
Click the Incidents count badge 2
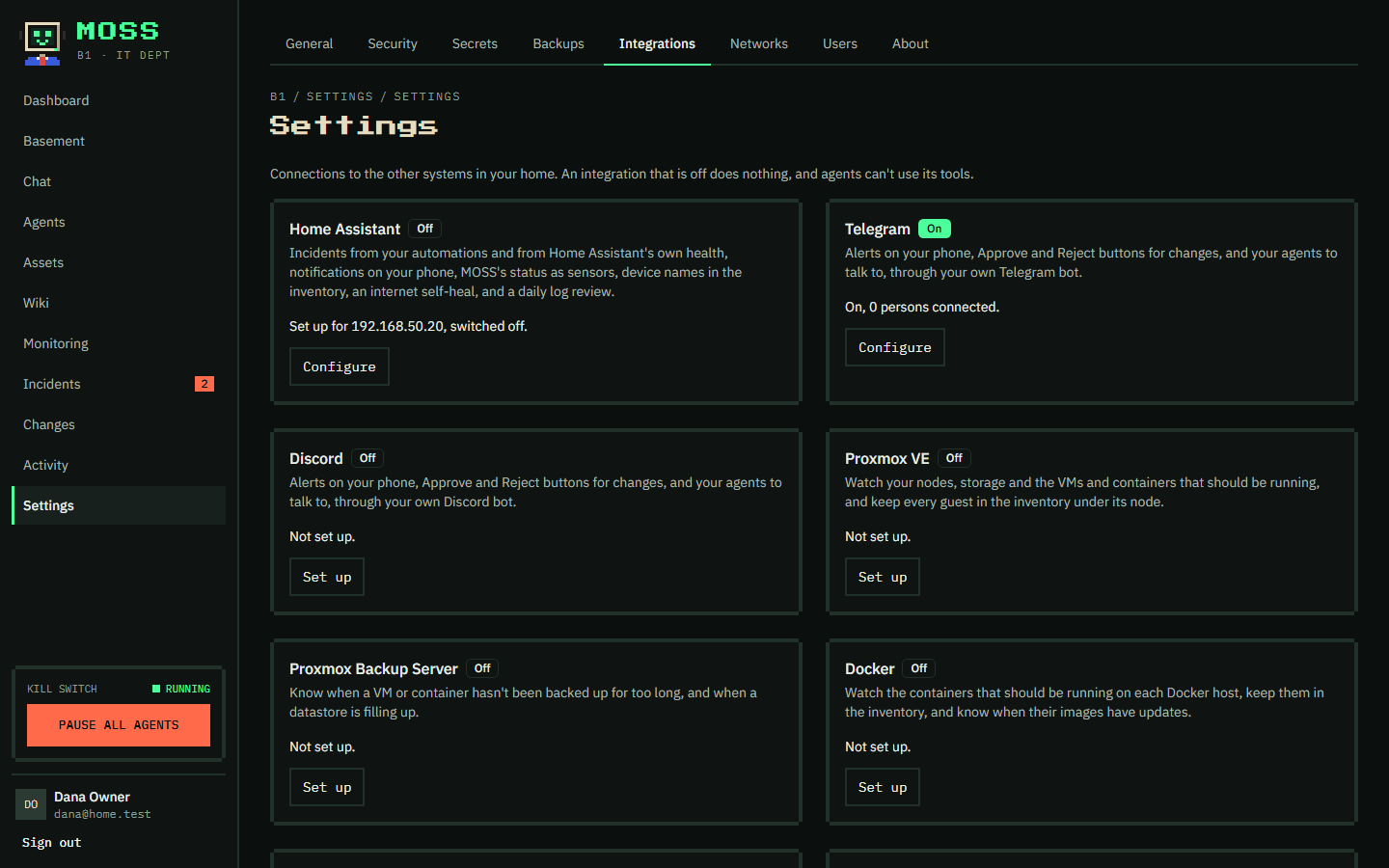(x=204, y=384)
